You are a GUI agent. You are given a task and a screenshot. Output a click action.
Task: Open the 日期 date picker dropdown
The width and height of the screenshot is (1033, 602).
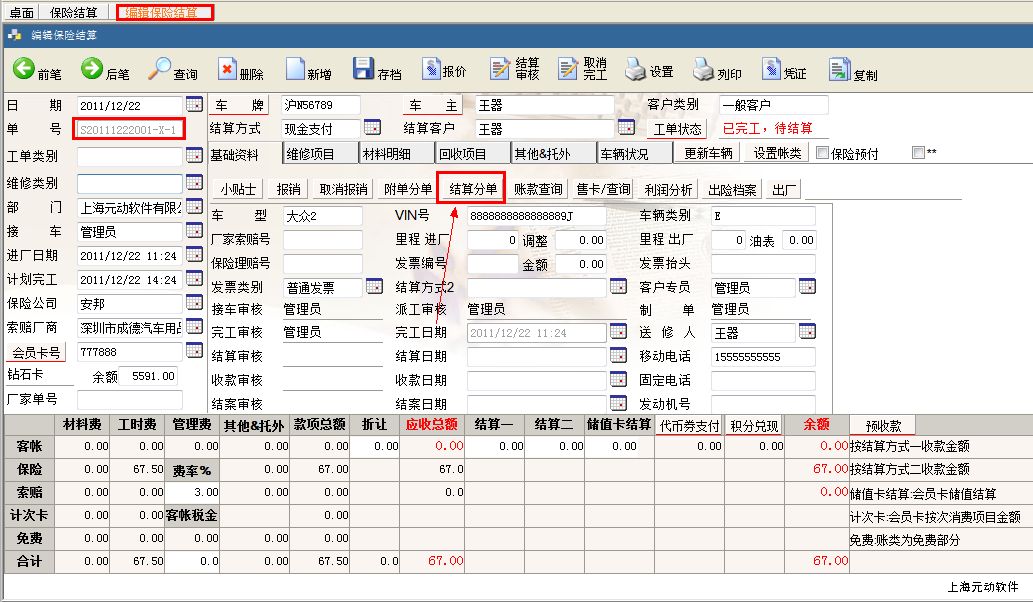194,105
